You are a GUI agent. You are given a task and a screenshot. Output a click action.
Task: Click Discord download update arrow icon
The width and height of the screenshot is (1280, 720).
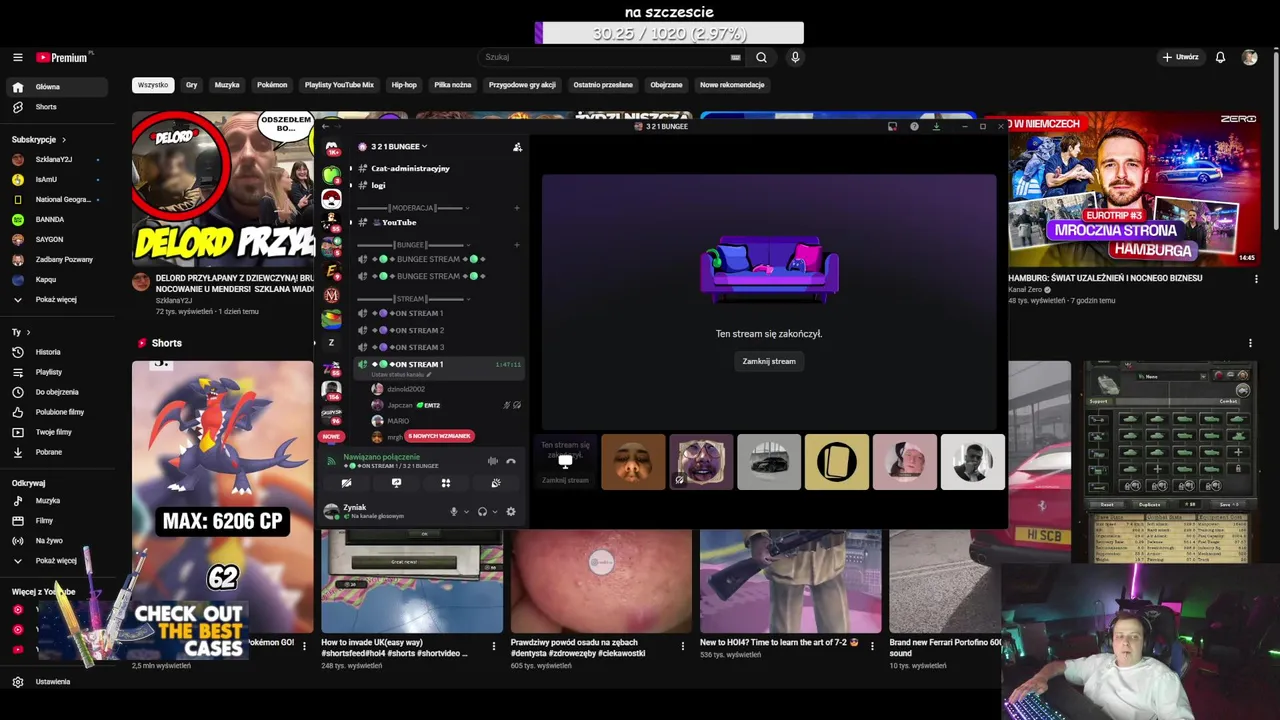[936, 126]
